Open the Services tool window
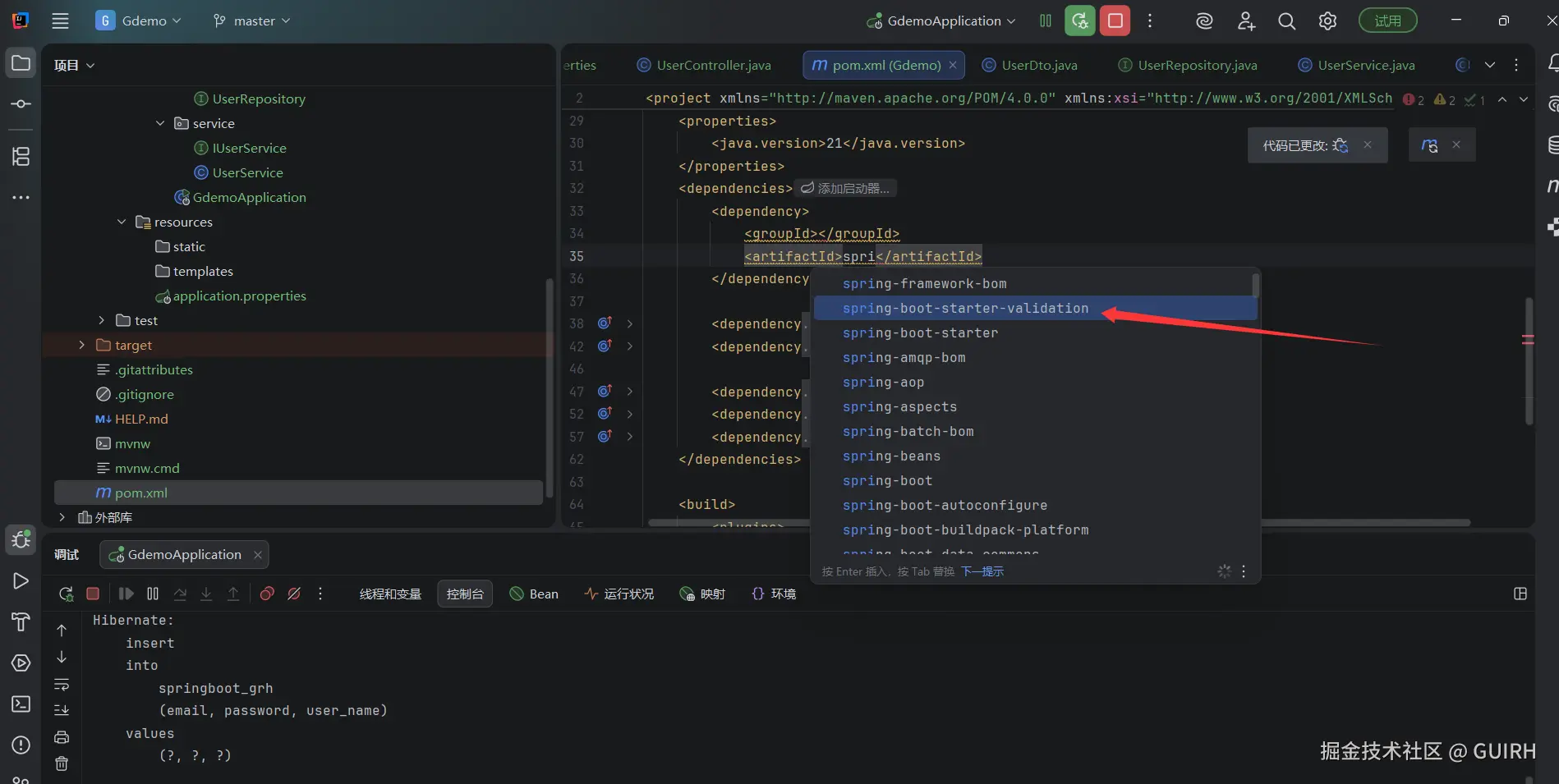This screenshot has height=784, width=1559. coord(21,663)
